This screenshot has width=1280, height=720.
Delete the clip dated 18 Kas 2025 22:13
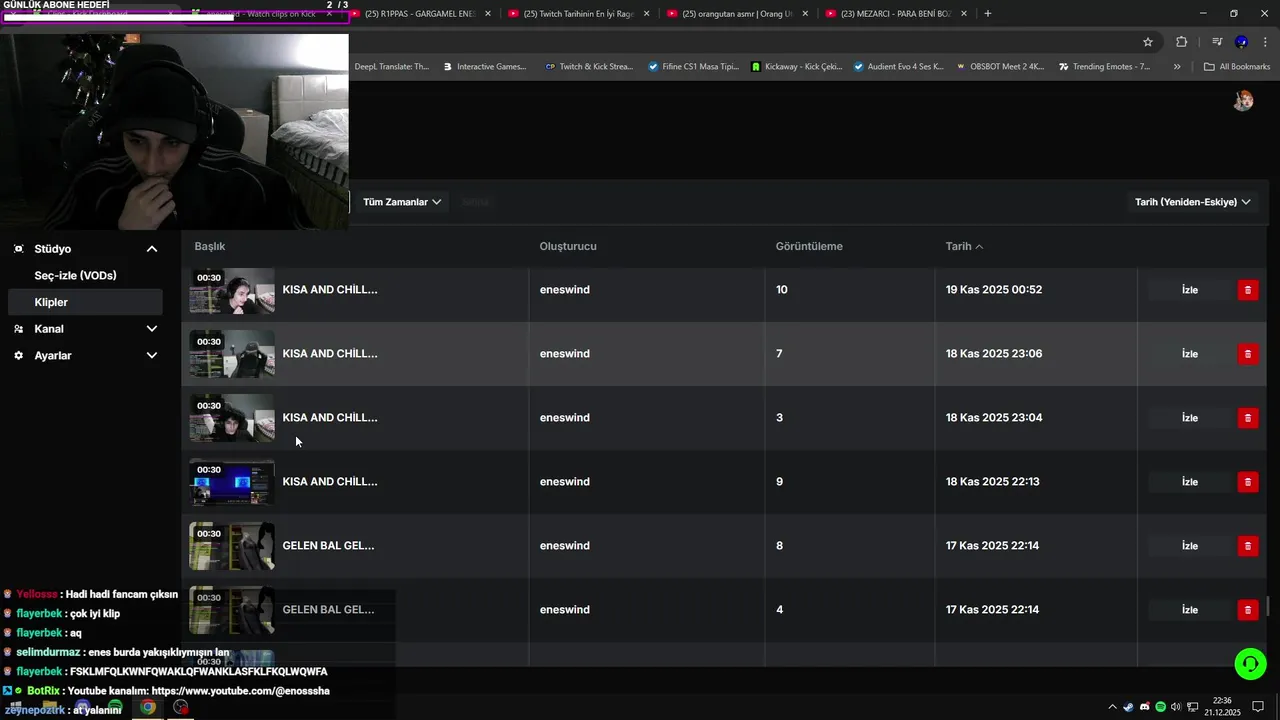pos(1247,482)
